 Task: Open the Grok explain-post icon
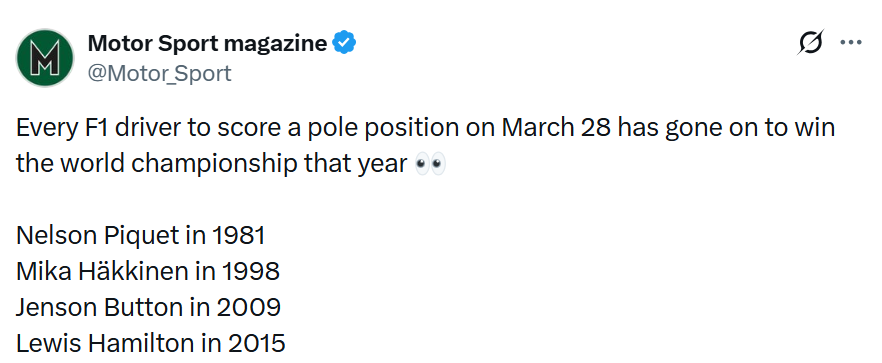click(811, 43)
